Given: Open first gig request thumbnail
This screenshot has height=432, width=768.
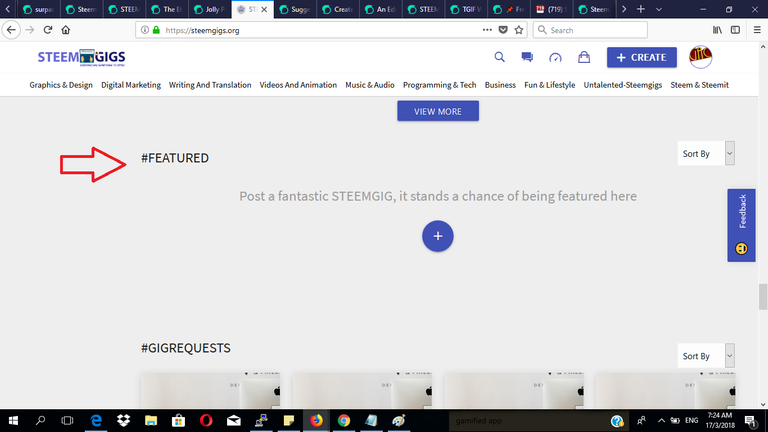Looking at the screenshot, I should (x=211, y=390).
